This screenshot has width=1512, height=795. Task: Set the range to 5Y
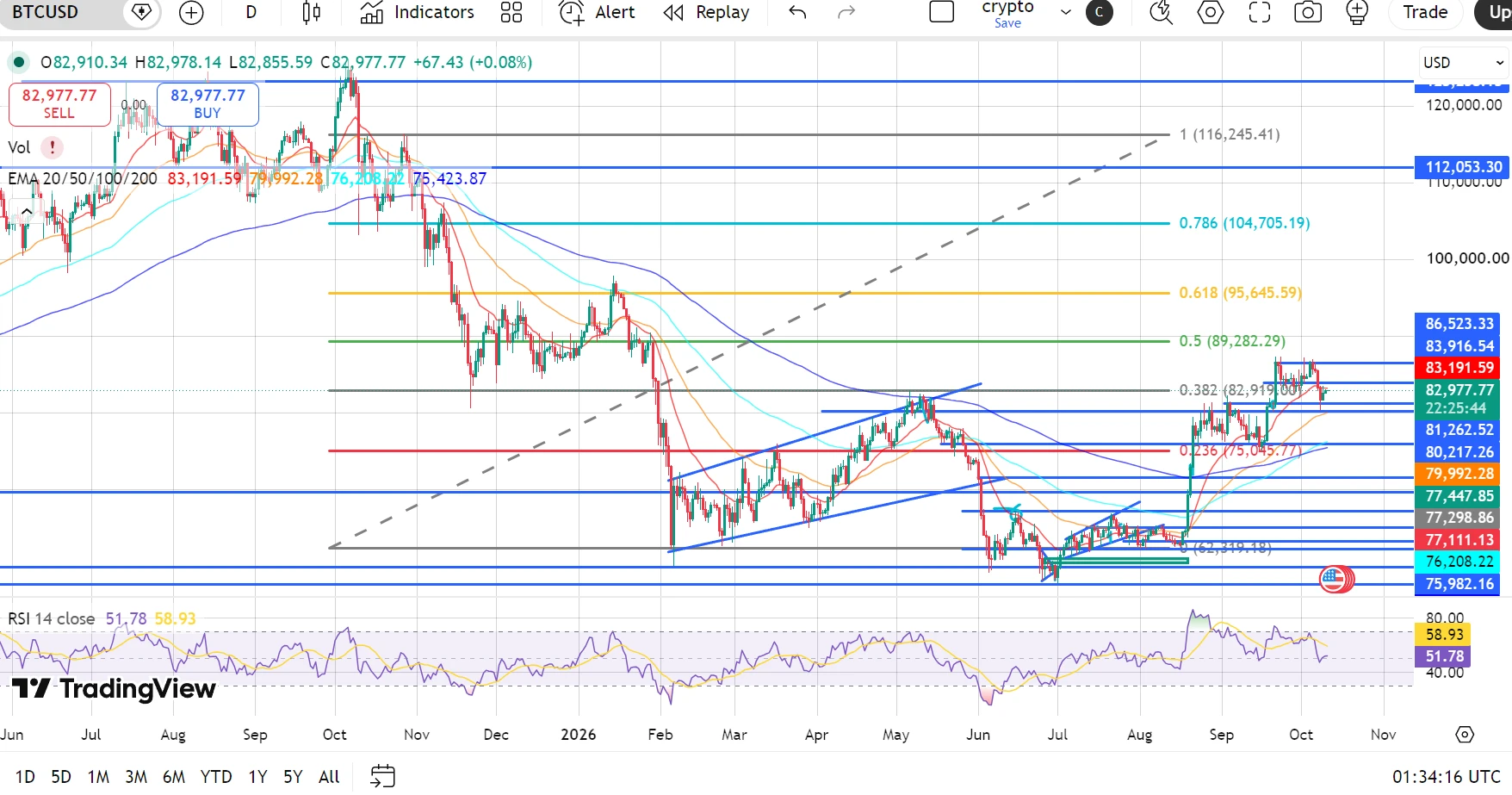point(293,777)
